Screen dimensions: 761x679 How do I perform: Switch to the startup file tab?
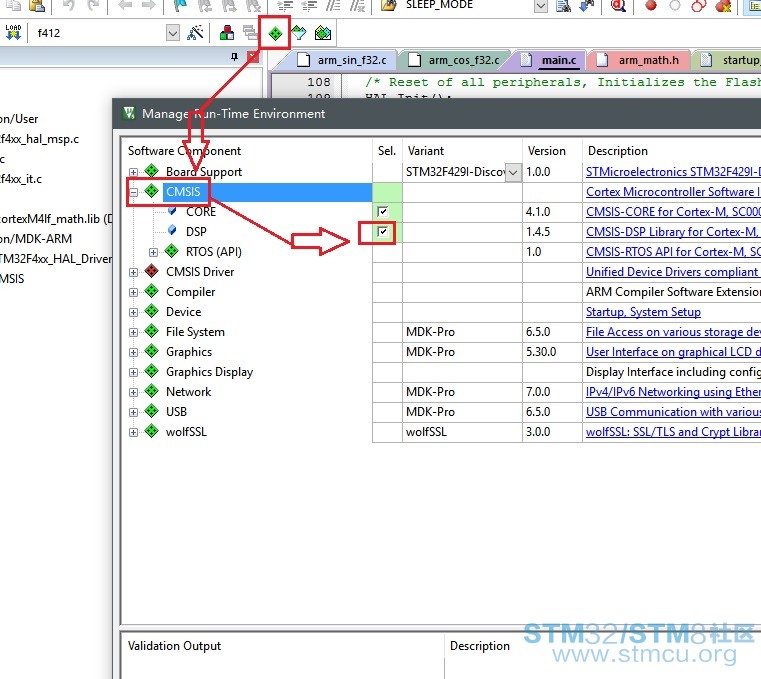[729, 60]
